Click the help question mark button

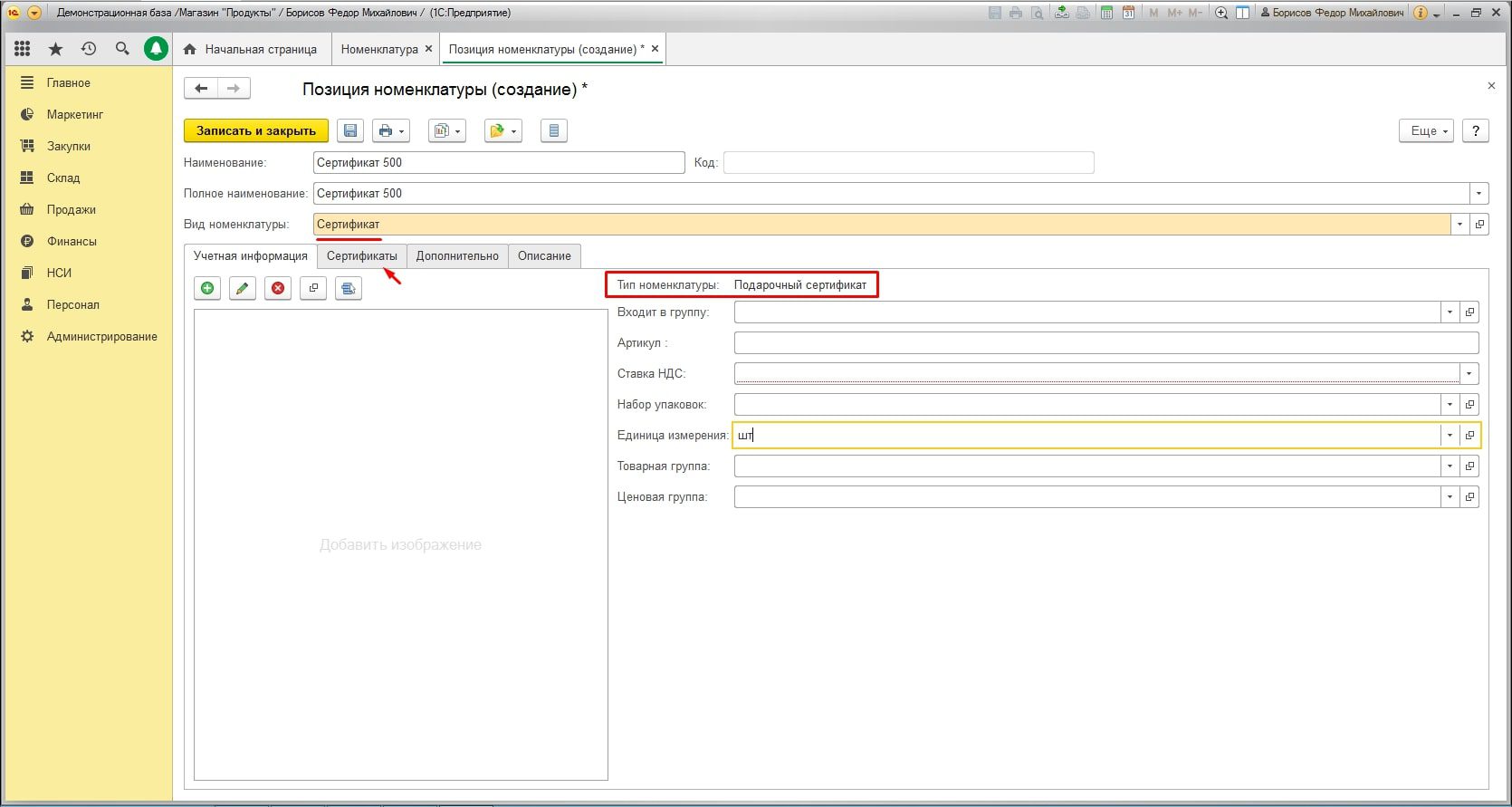click(1476, 131)
